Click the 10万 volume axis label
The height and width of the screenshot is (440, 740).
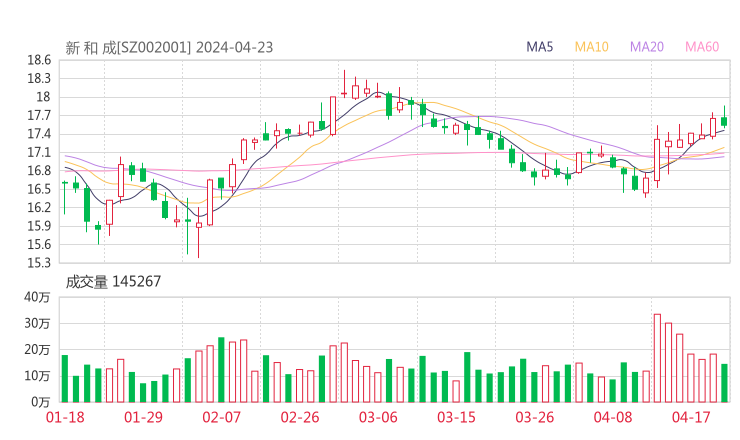click(x=37, y=376)
